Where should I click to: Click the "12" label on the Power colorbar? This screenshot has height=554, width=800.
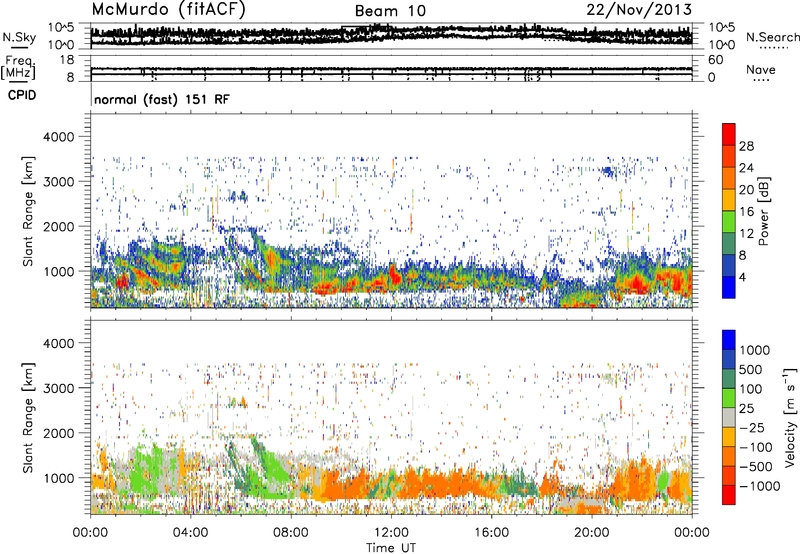(x=746, y=234)
